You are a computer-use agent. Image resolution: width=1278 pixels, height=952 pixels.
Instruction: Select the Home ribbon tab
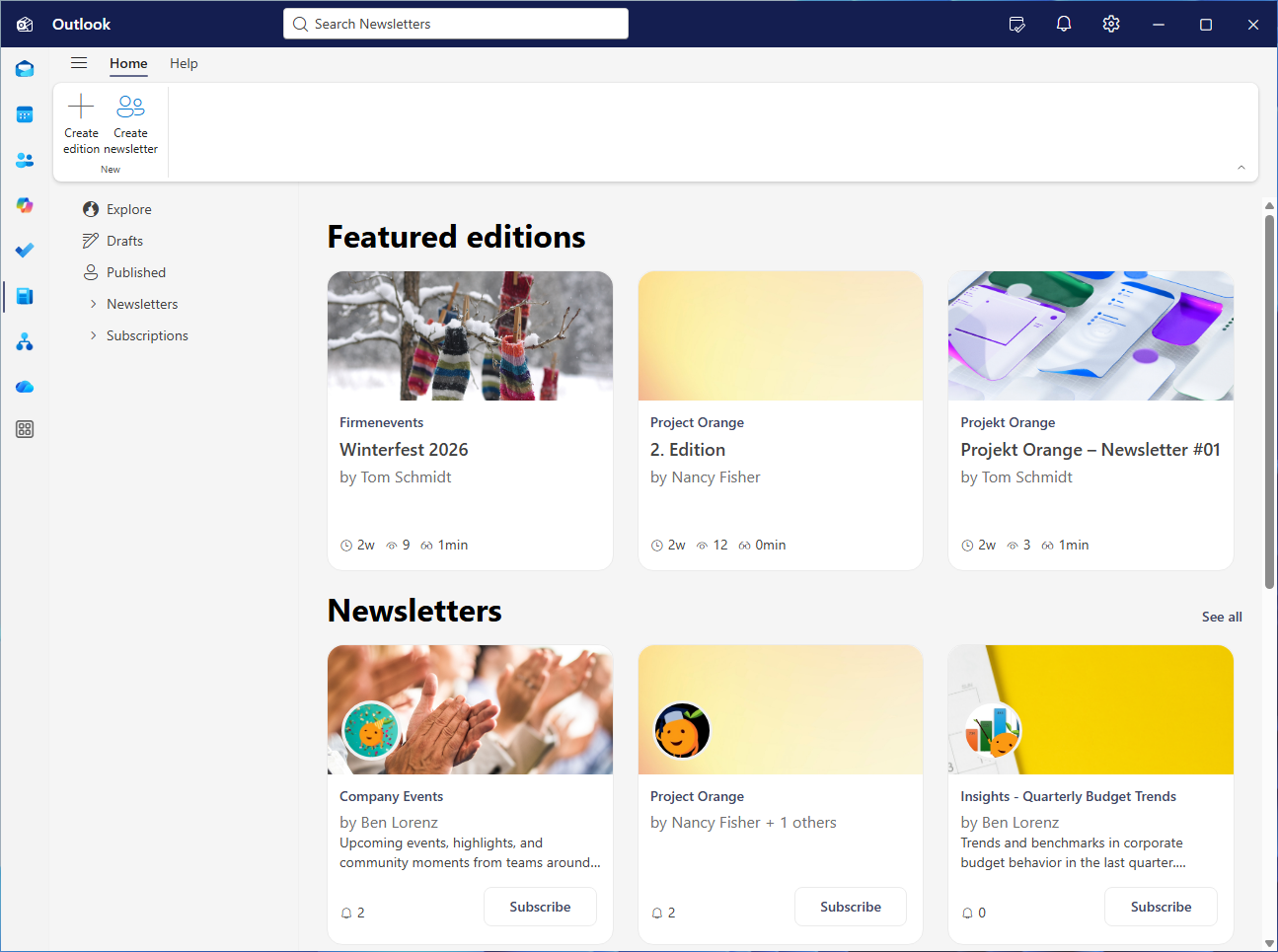(x=128, y=63)
